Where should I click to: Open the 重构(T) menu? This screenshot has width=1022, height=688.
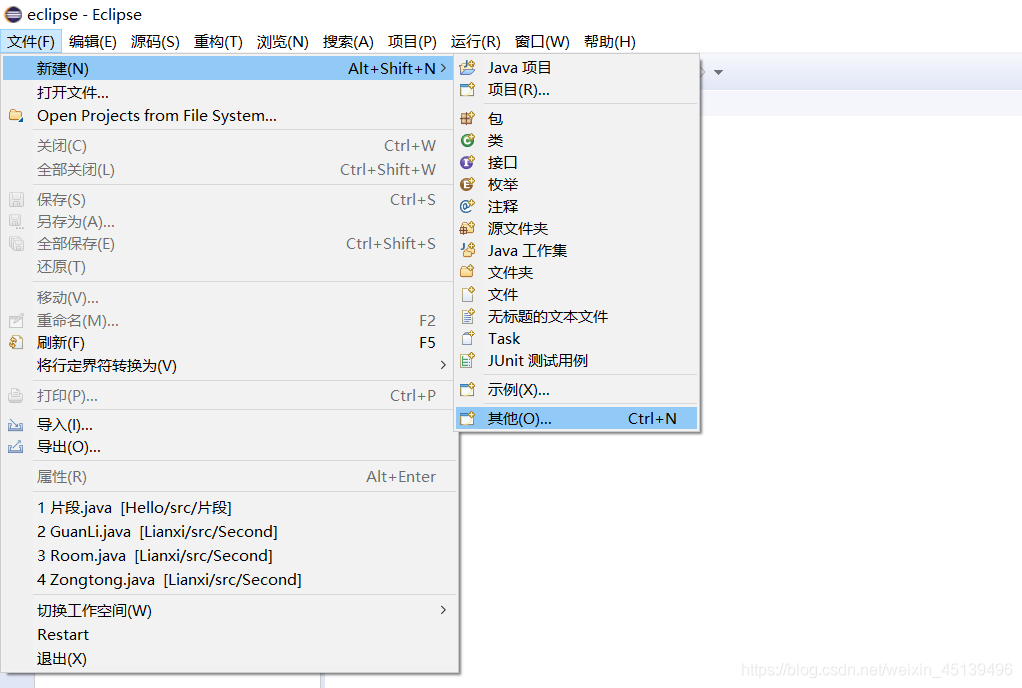pyautogui.click(x=218, y=42)
